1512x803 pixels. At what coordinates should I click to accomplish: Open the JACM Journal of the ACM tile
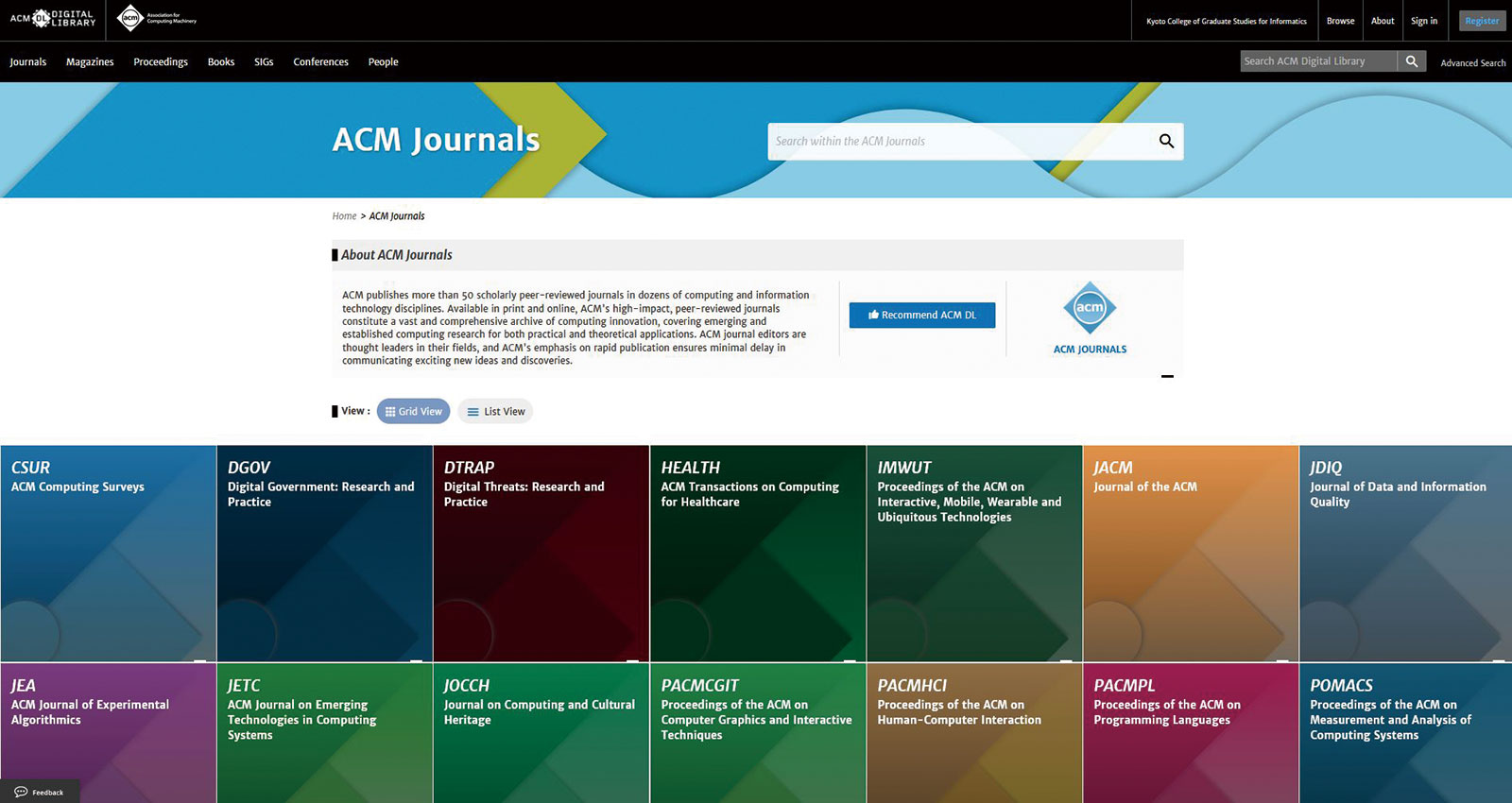(1191, 554)
